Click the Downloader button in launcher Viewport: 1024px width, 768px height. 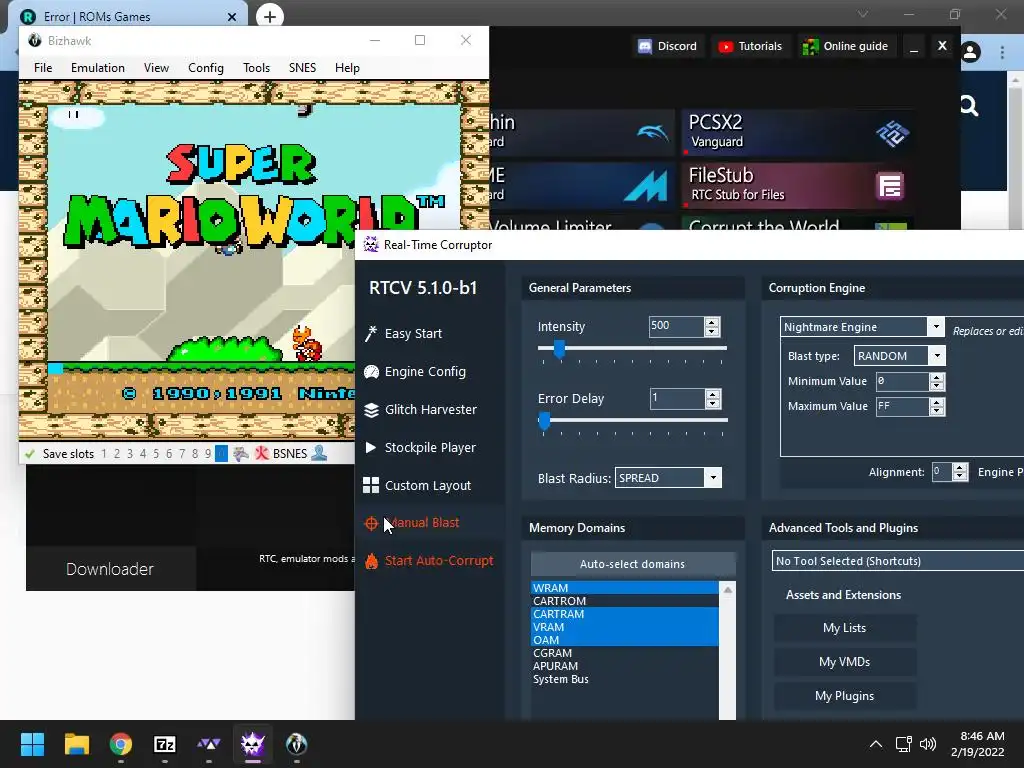[x=110, y=569]
